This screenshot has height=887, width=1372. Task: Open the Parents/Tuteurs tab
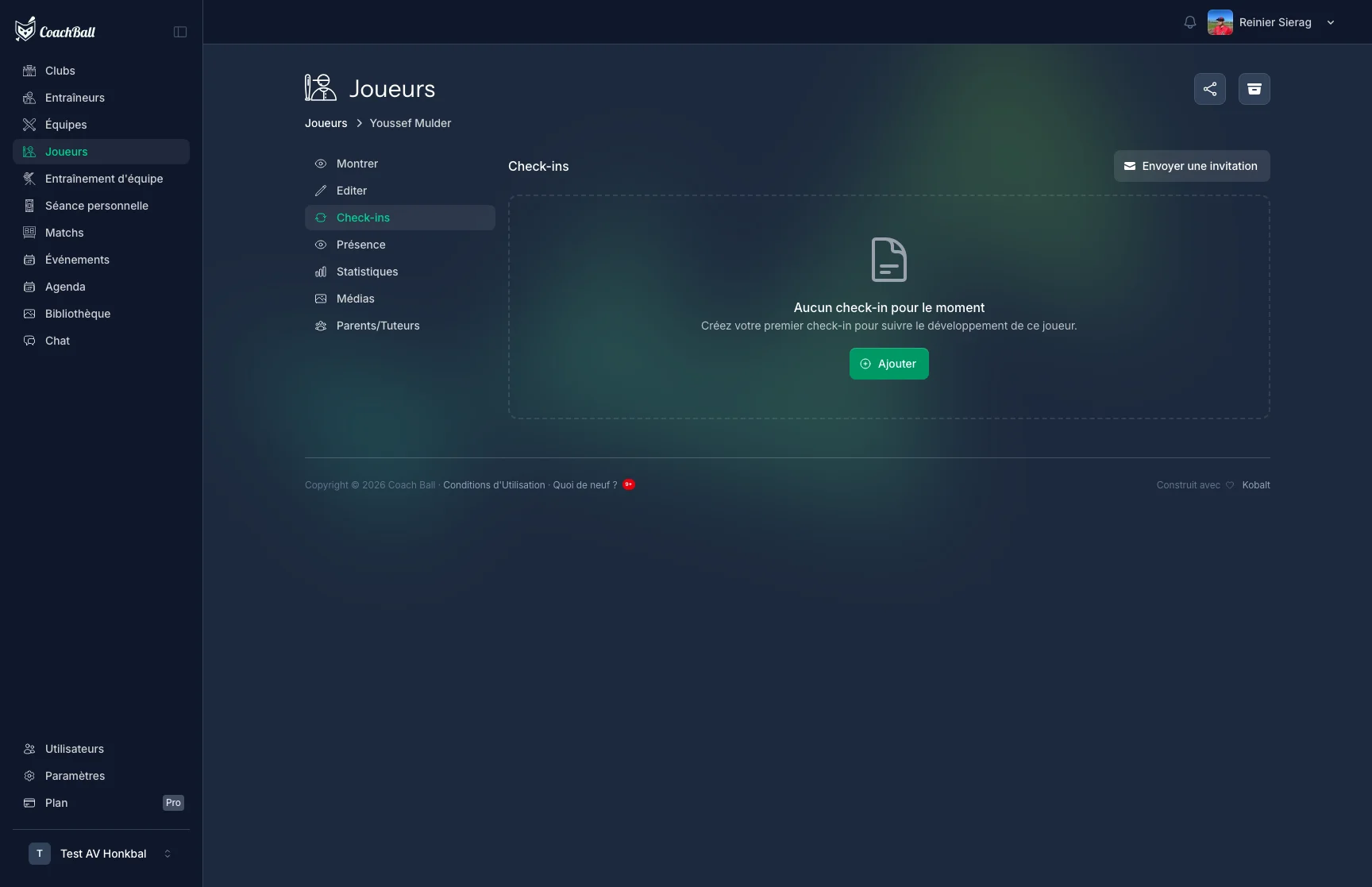click(x=400, y=326)
